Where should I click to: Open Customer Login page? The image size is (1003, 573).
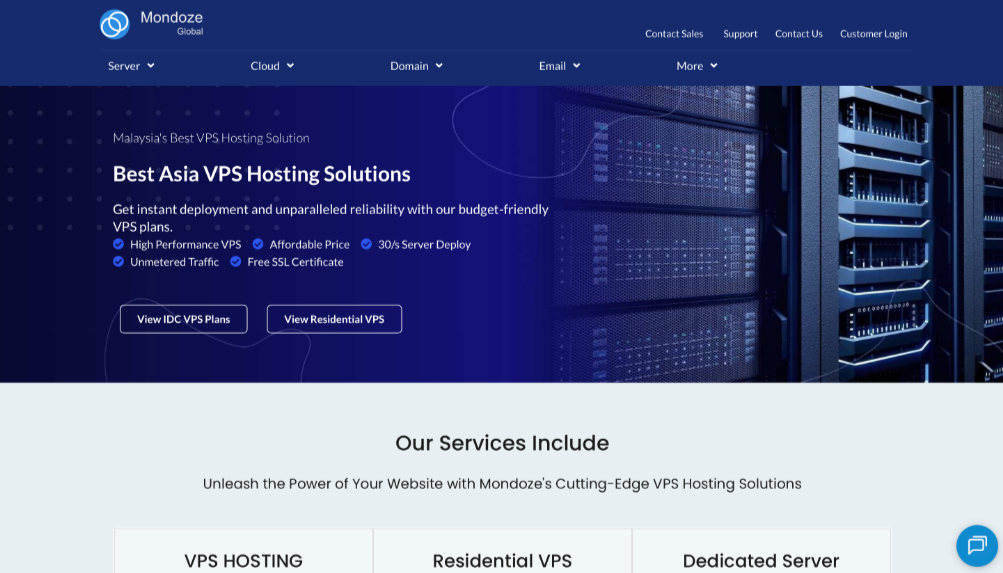tap(873, 34)
